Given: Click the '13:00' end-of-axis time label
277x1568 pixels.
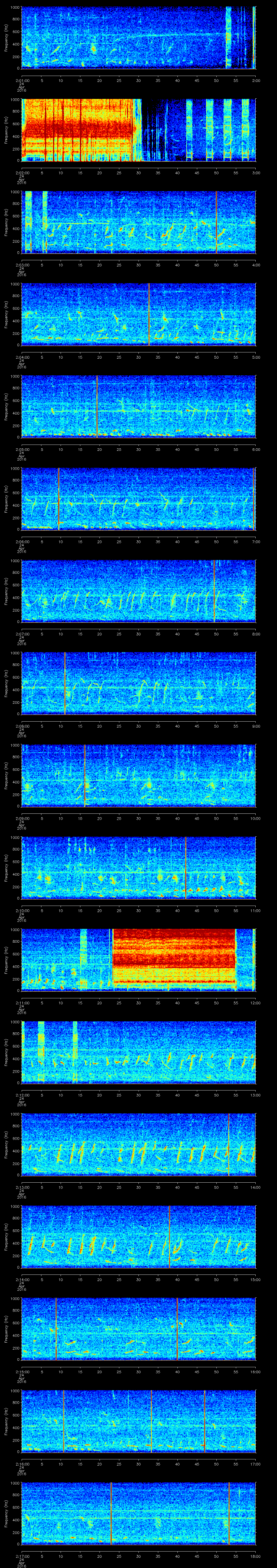Looking at the screenshot, I should click(255, 1095).
